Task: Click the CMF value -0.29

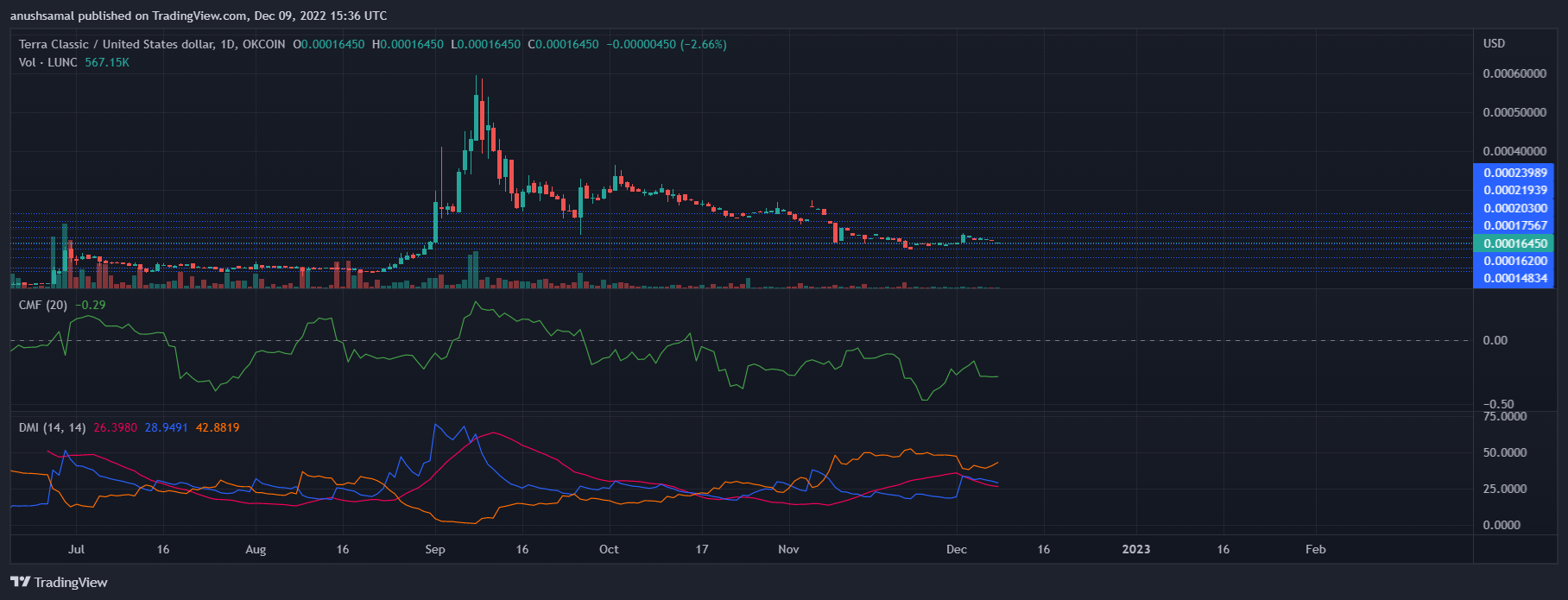Action: [x=91, y=305]
